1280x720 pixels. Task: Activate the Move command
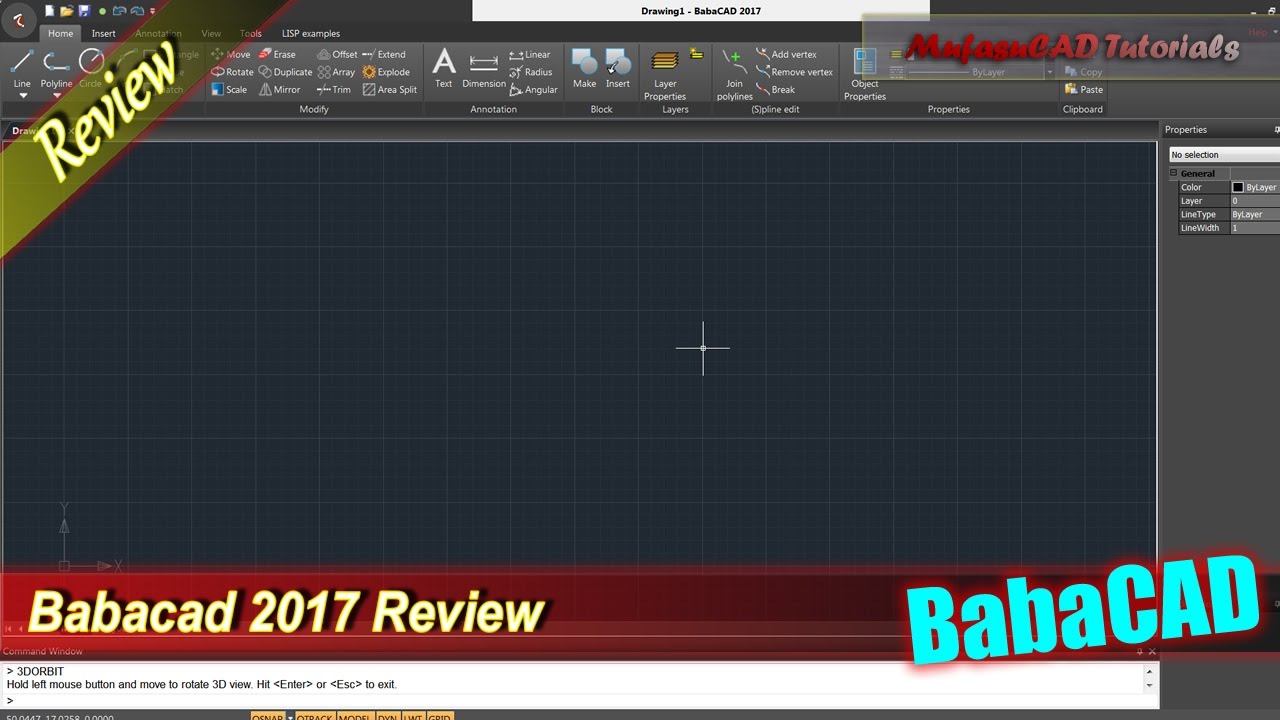(231, 55)
